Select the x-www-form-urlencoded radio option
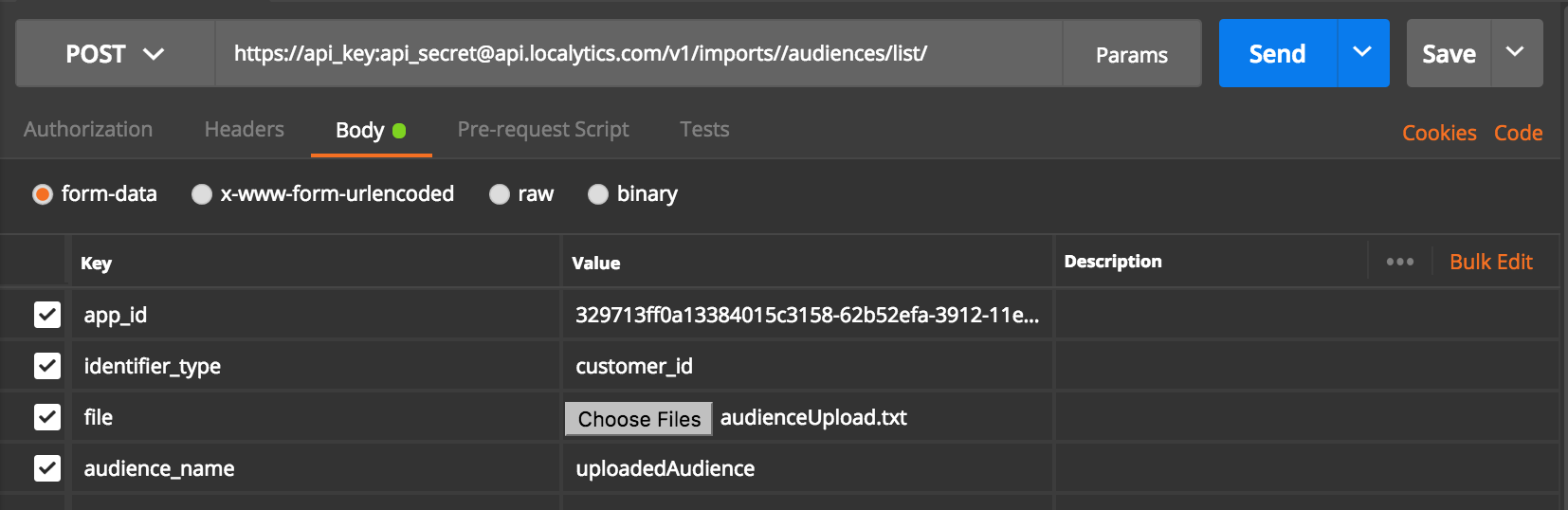This screenshot has height=510, width=1568. point(202,194)
